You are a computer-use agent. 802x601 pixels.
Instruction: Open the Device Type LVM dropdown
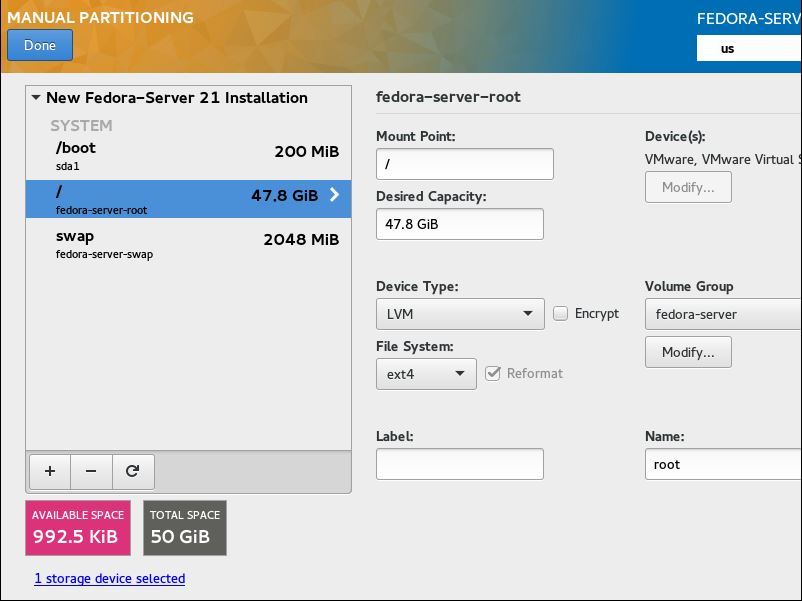click(x=460, y=314)
